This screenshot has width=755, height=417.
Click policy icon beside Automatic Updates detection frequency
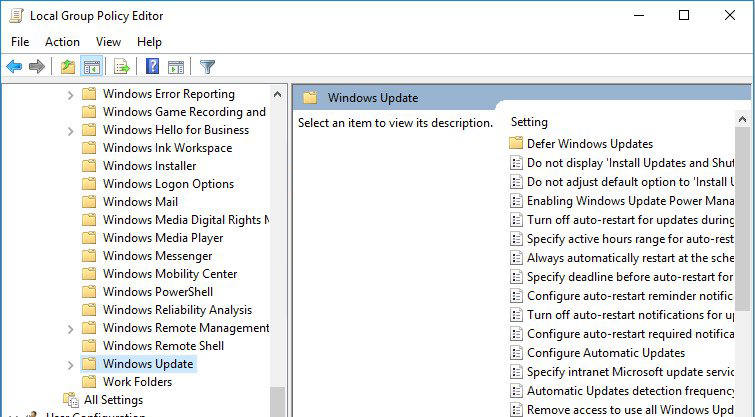pos(516,391)
